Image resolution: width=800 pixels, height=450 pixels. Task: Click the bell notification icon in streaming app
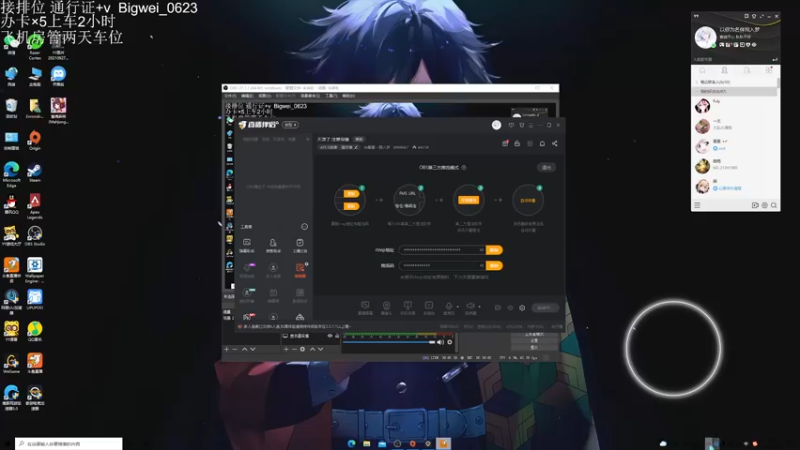[542, 143]
